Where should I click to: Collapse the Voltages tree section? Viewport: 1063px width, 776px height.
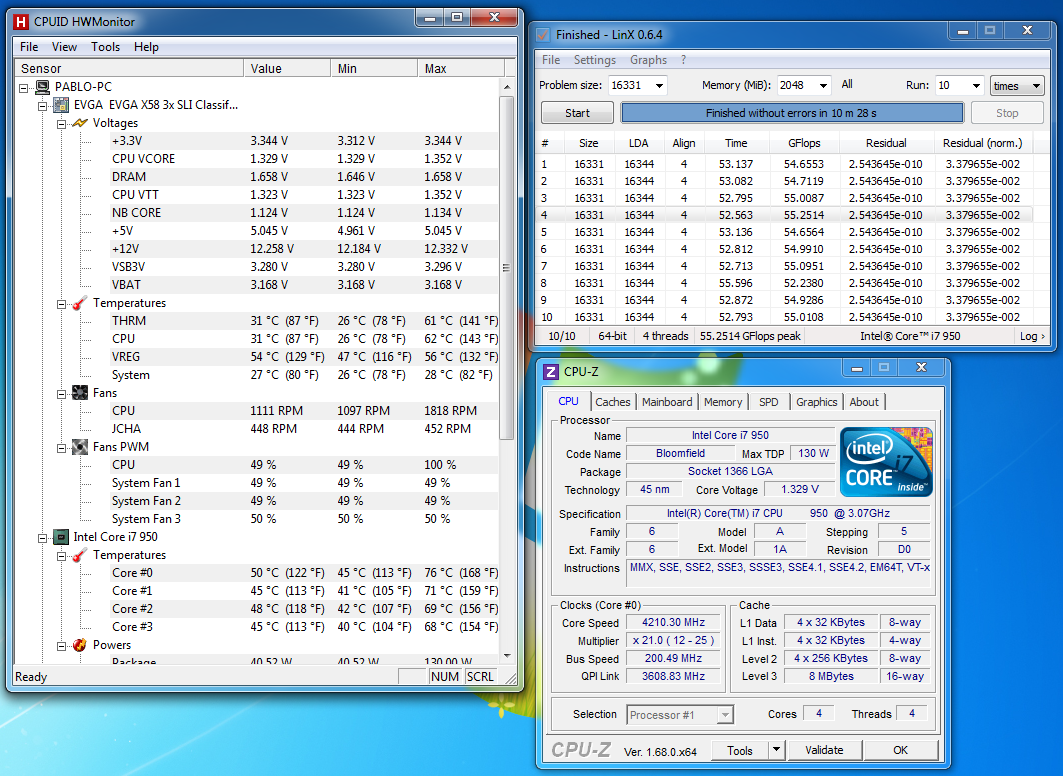point(62,124)
